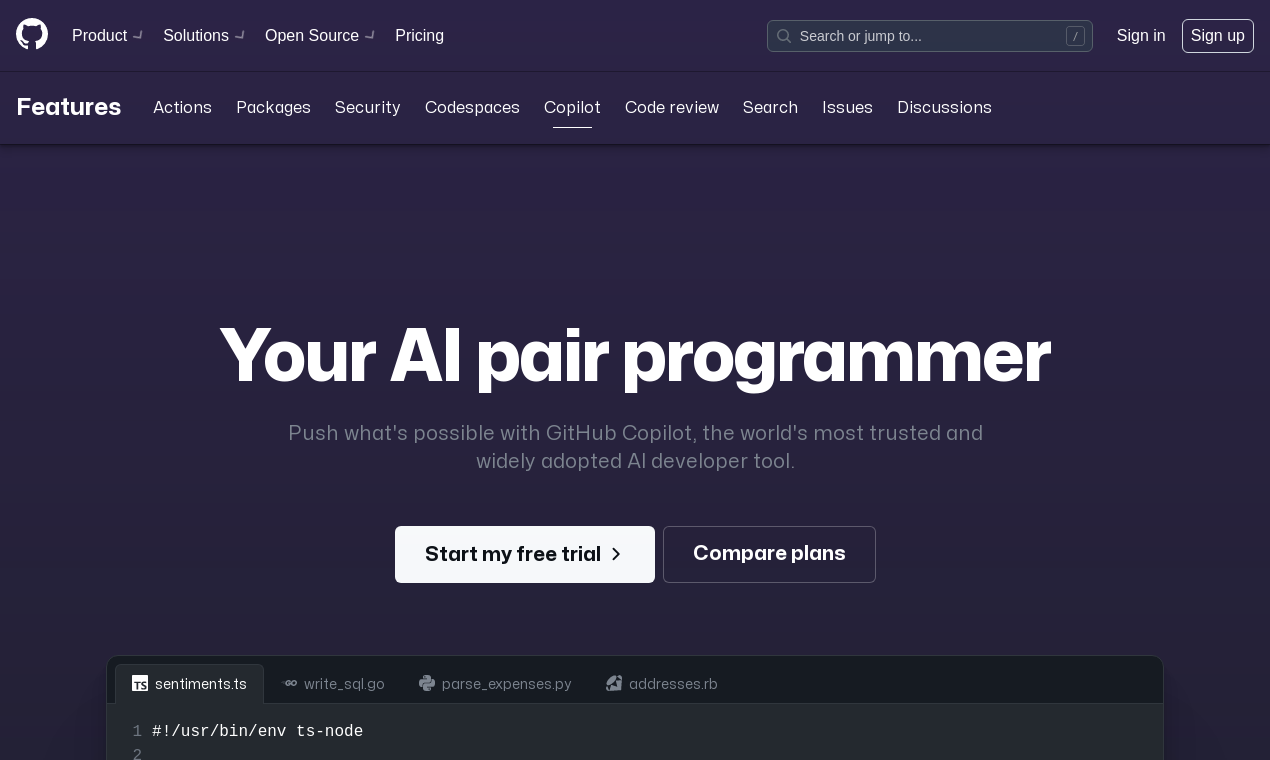Click the Compare plans button
Viewport: 1270px width, 760px height.
769,554
